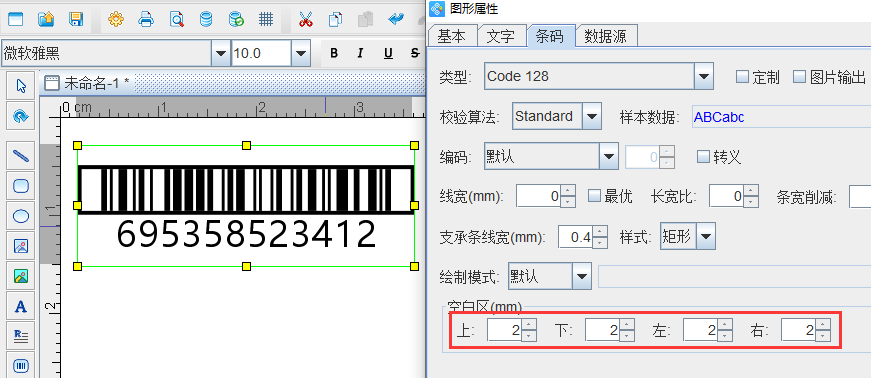Undo with the blue arrow icon
This screenshot has height=378, width=871.
[396, 20]
